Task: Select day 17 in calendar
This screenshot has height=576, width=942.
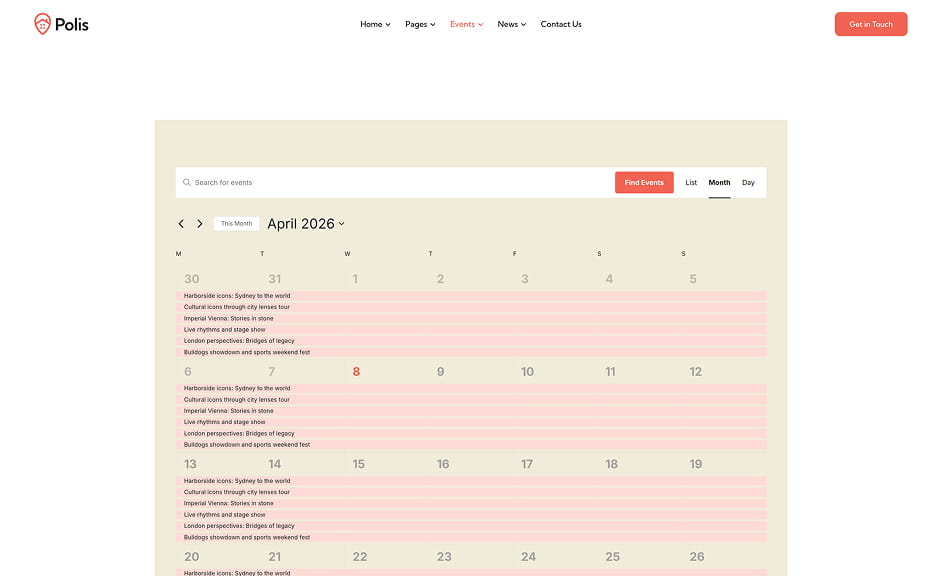Action: point(527,464)
